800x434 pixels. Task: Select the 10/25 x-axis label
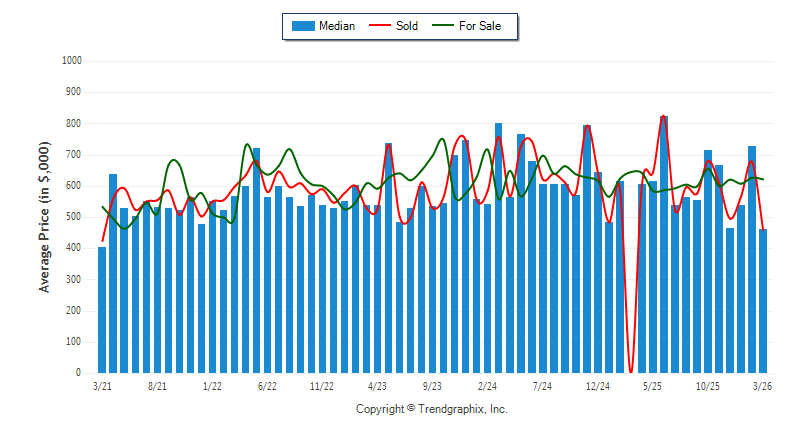(x=707, y=385)
